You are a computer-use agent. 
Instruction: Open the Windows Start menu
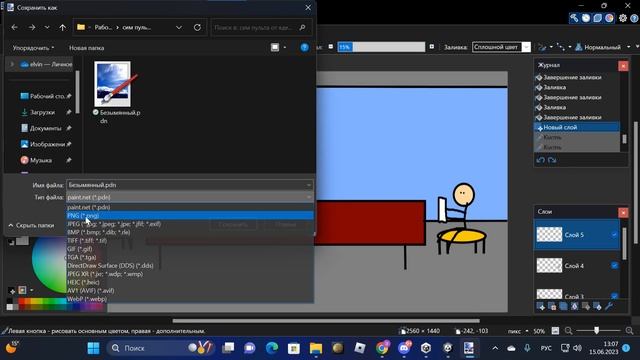pos(93,348)
